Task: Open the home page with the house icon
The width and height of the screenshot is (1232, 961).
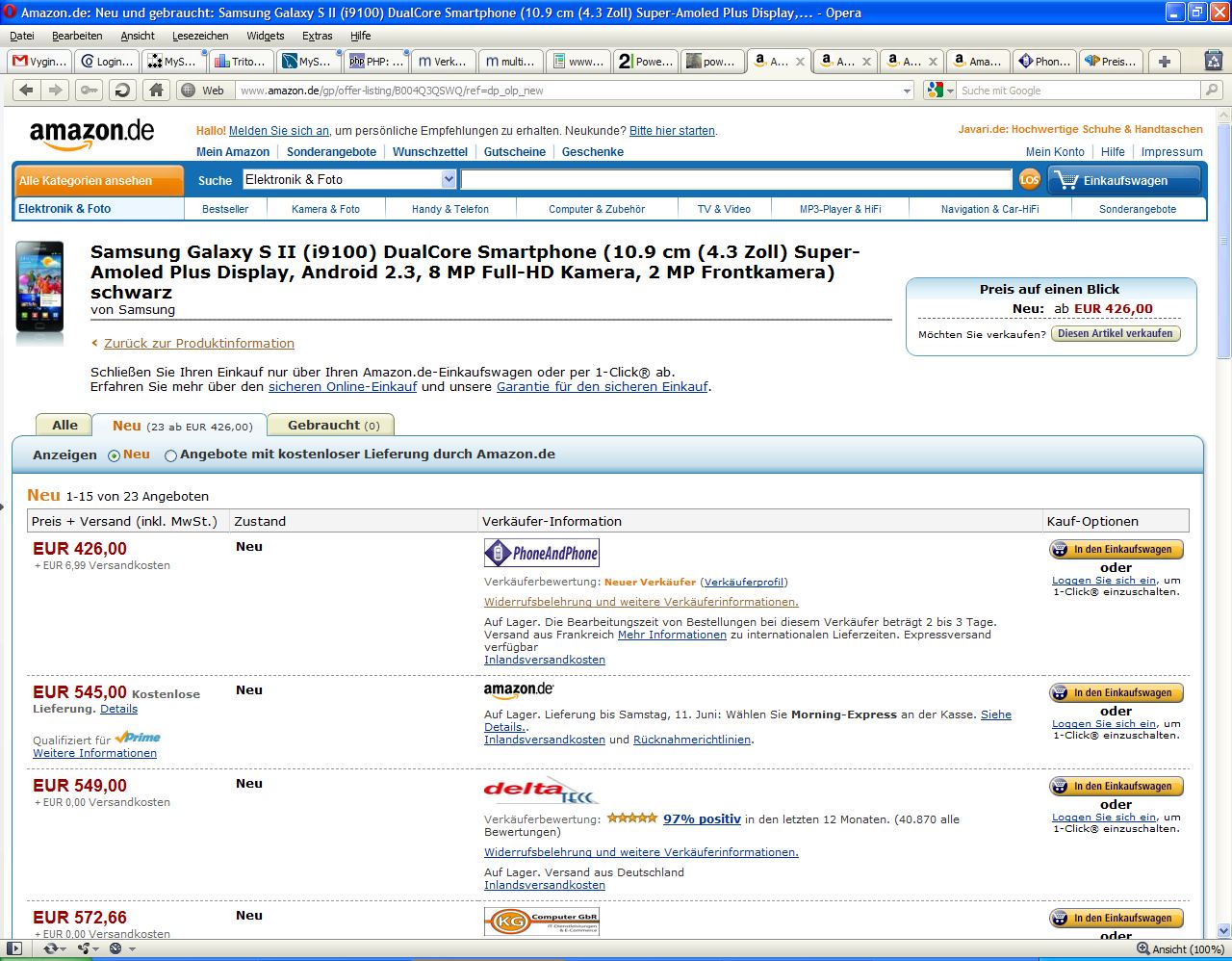Action: [156, 90]
